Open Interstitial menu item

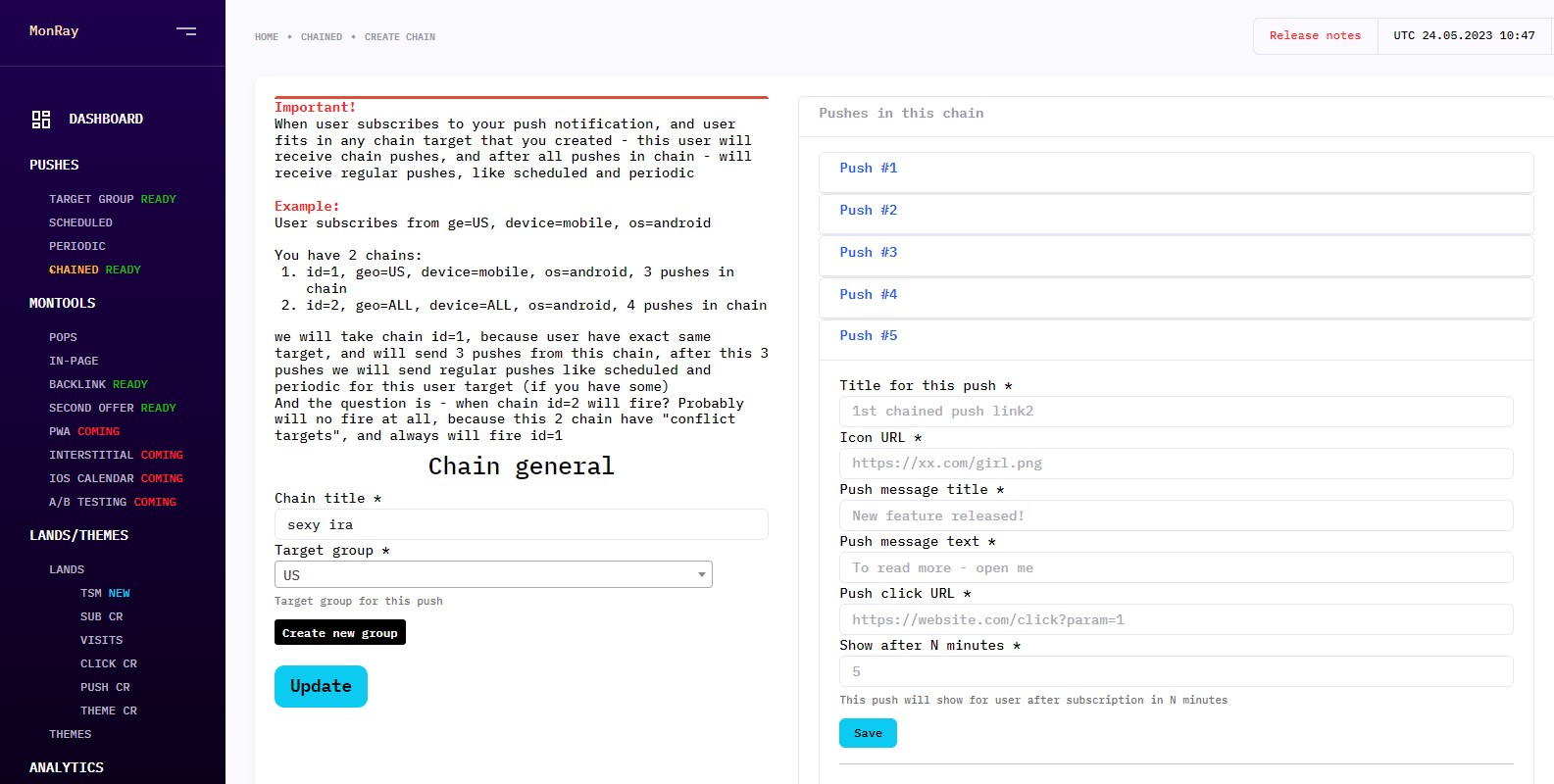[x=116, y=455]
